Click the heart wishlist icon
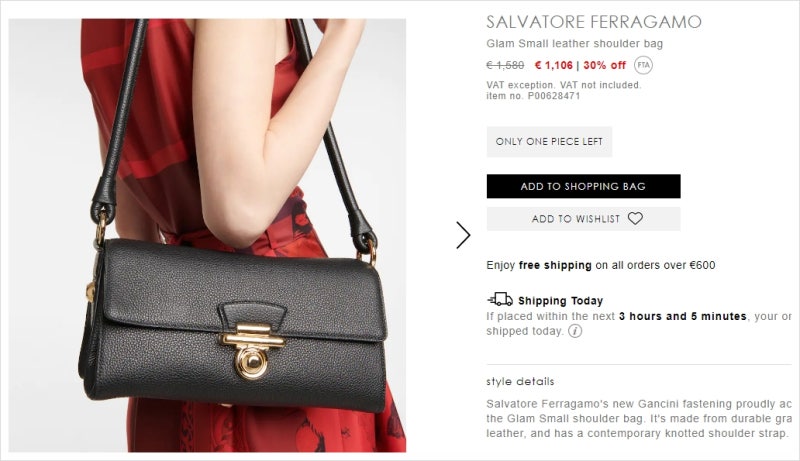 coord(635,219)
